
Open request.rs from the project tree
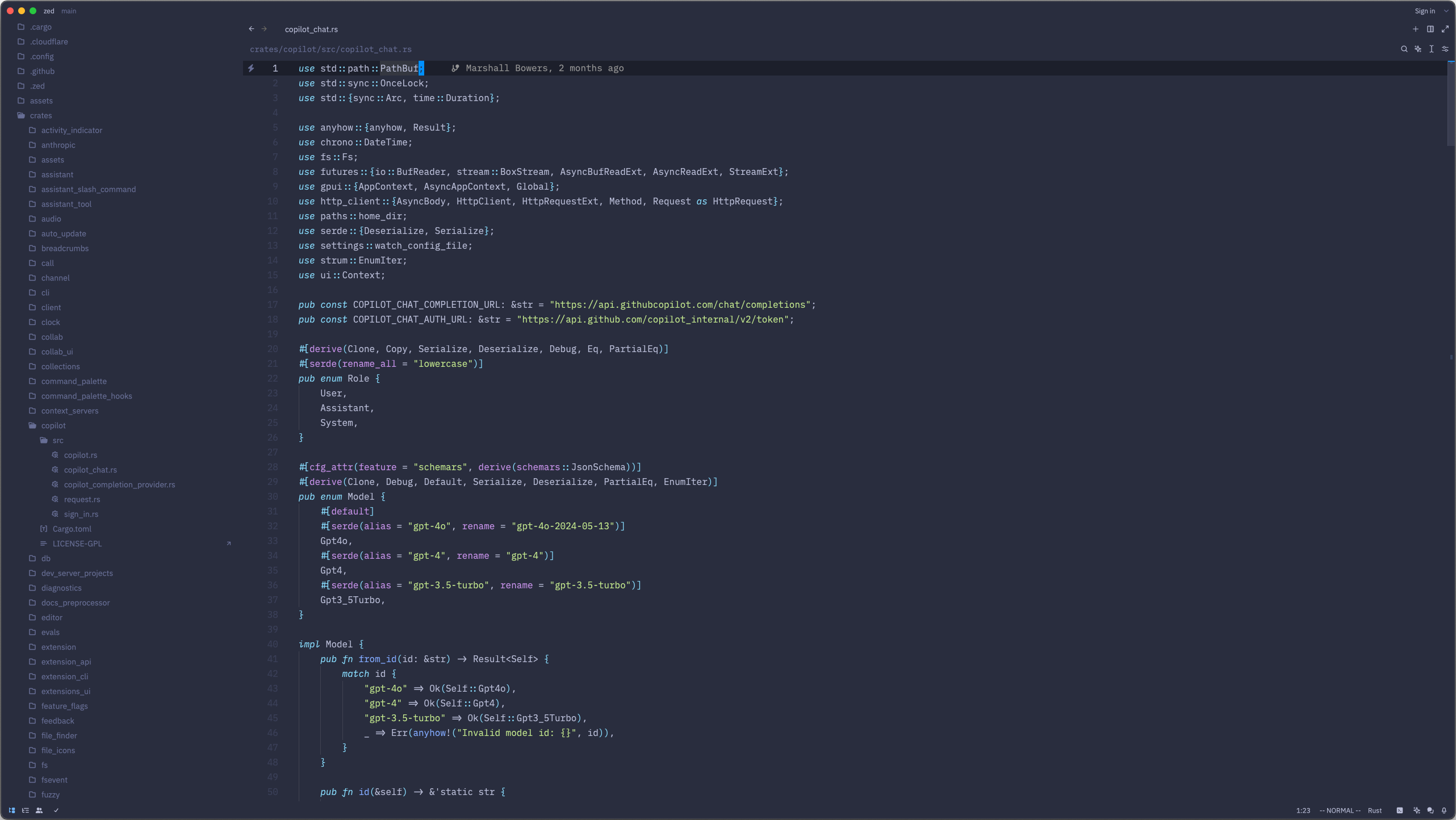(x=82, y=499)
